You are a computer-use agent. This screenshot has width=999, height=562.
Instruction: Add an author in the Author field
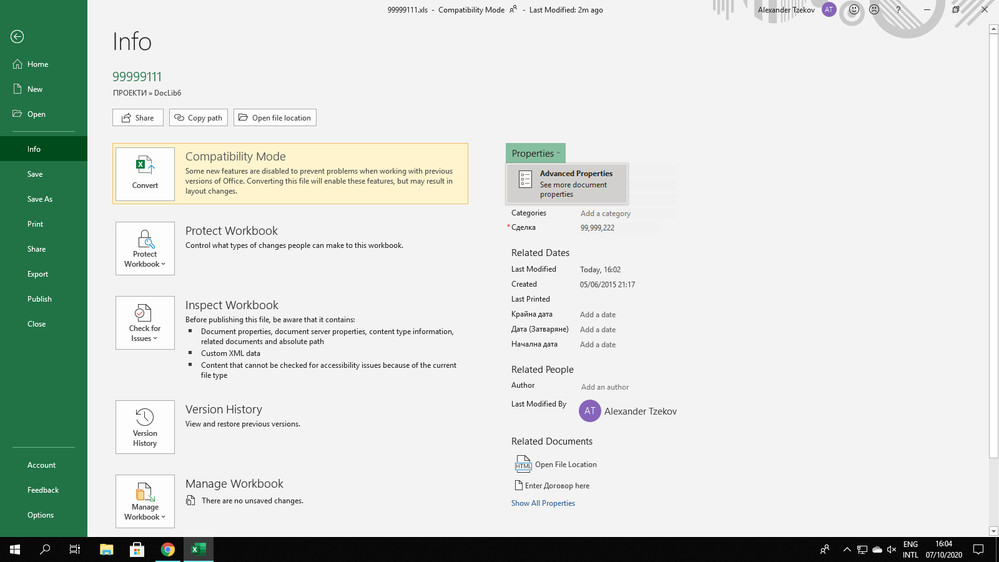click(x=605, y=387)
